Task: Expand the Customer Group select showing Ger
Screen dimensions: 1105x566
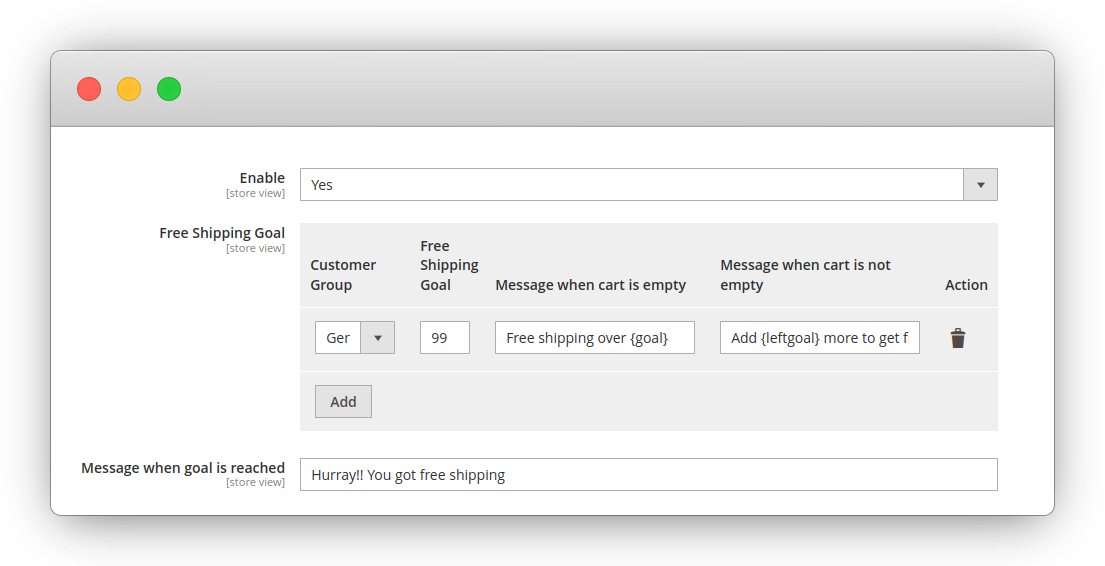Action: tap(354, 338)
